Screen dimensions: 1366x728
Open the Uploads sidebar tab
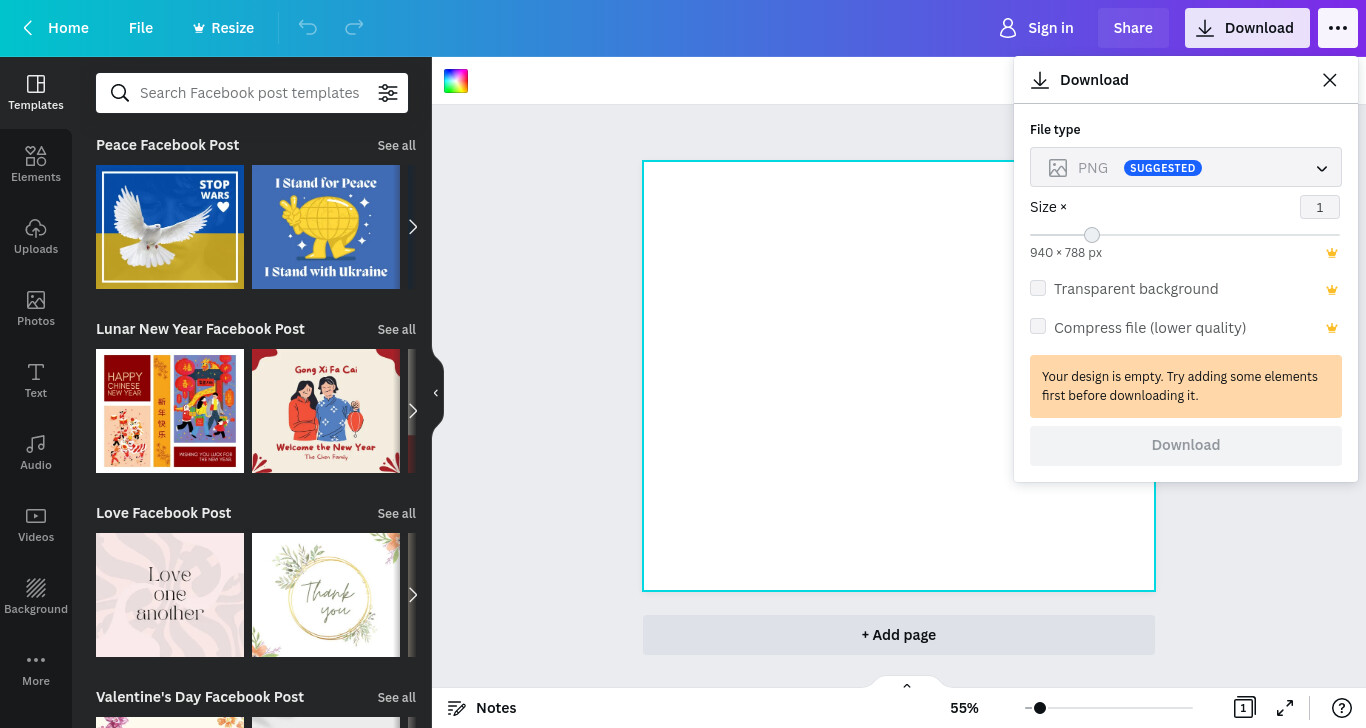pos(36,237)
